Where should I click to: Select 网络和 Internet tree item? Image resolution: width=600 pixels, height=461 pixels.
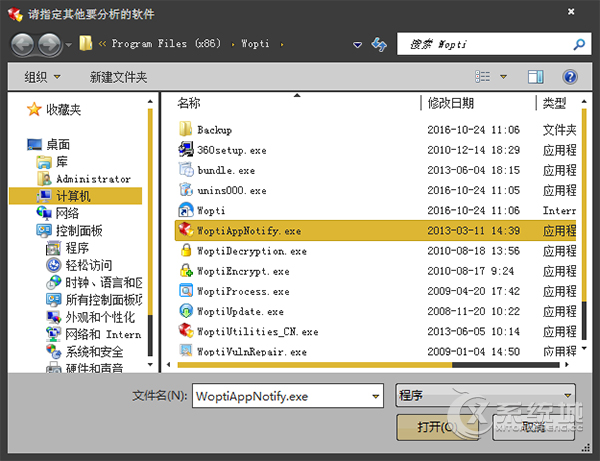103,334
